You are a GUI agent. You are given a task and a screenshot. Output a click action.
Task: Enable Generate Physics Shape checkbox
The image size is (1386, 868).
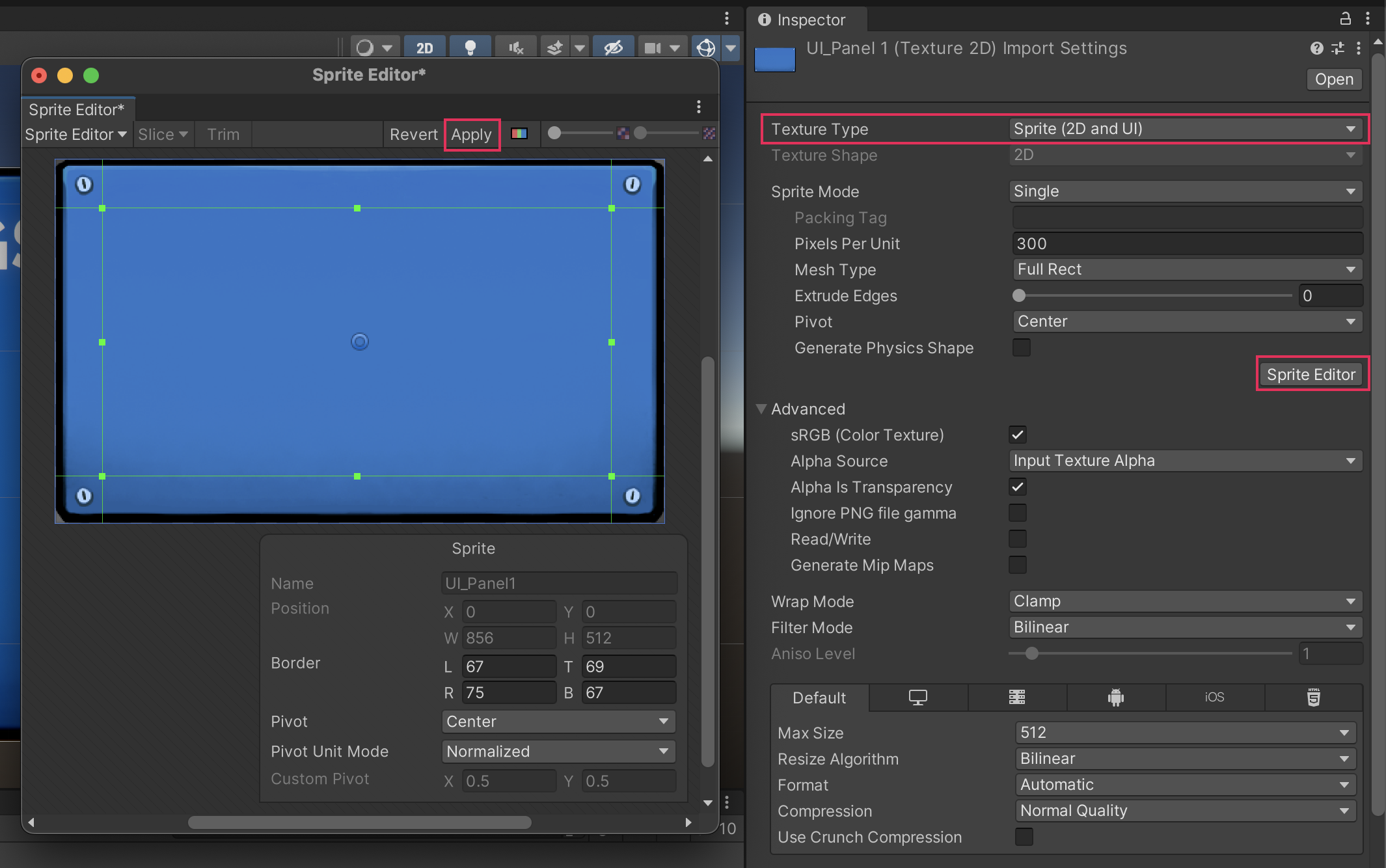coord(1021,347)
